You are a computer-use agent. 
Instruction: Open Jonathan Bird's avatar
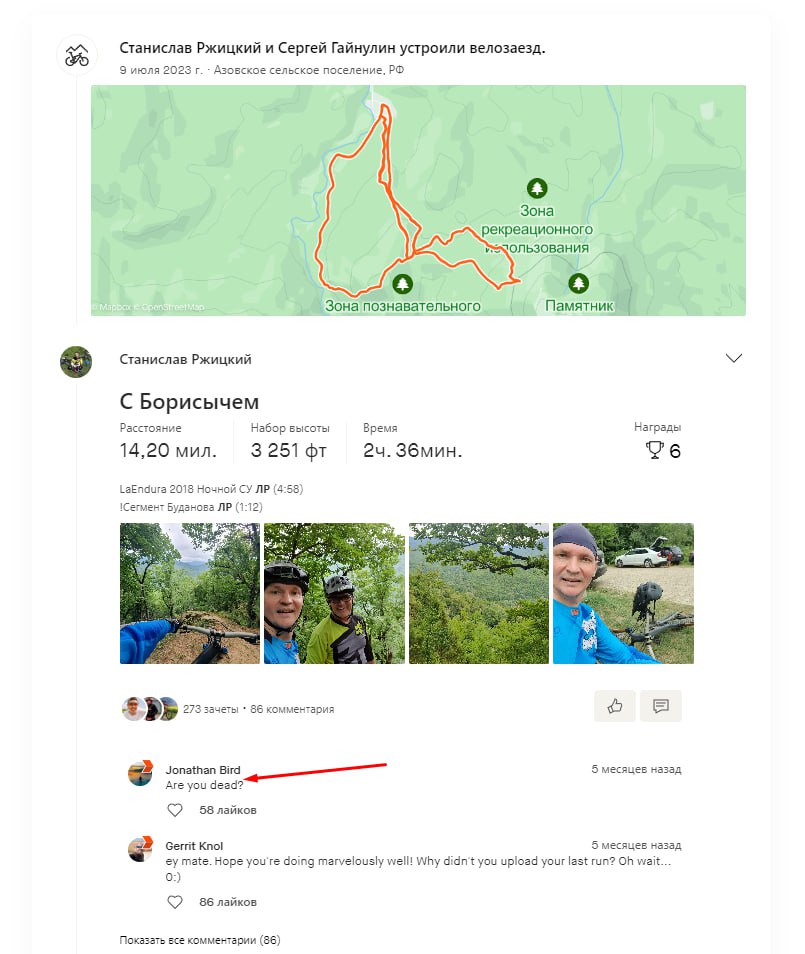(x=140, y=773)
